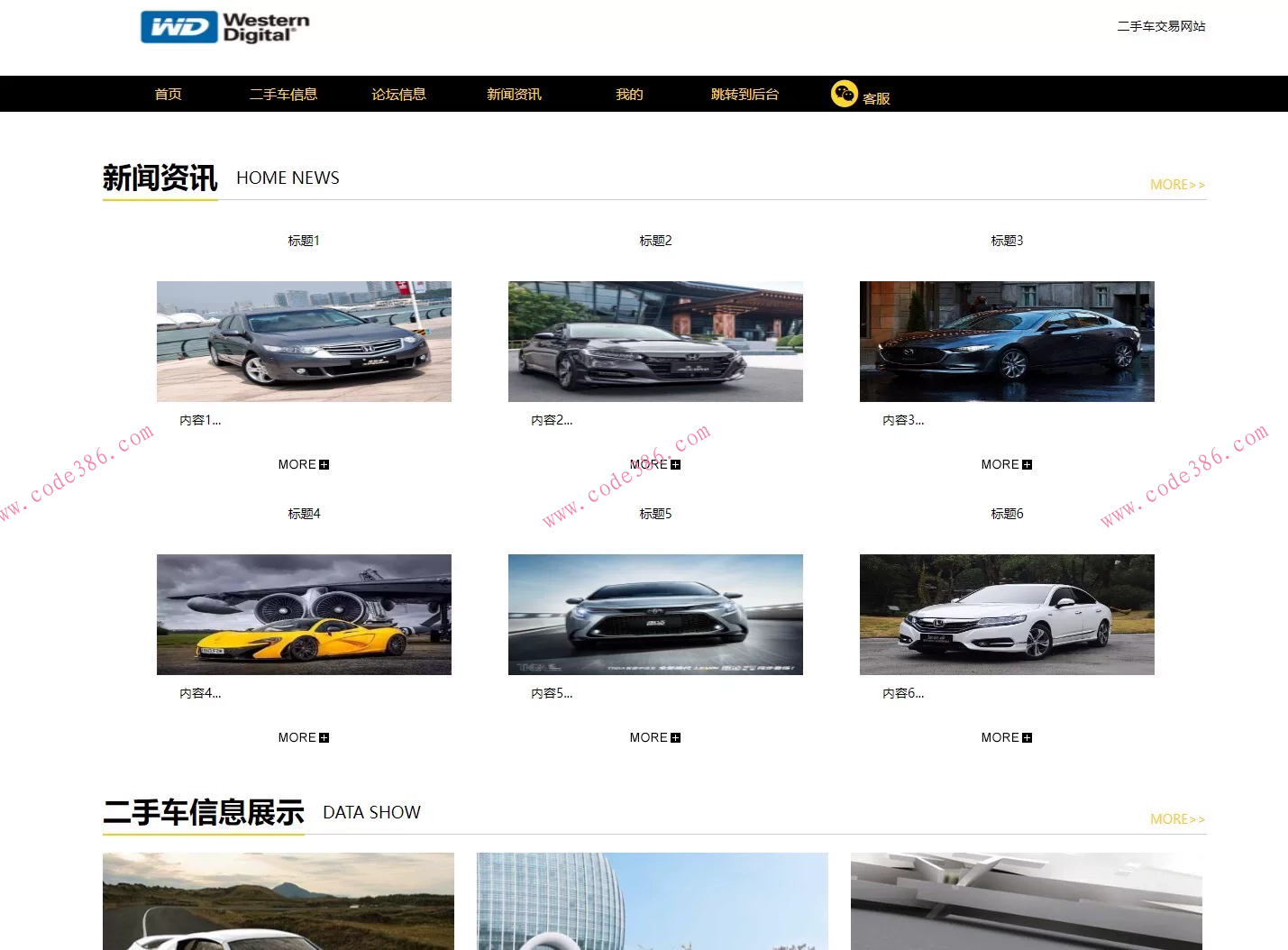Screen dimensions: 1288x950
Task: Click the 二手车交易网站 header text
Action: [x=1161, y=26]
